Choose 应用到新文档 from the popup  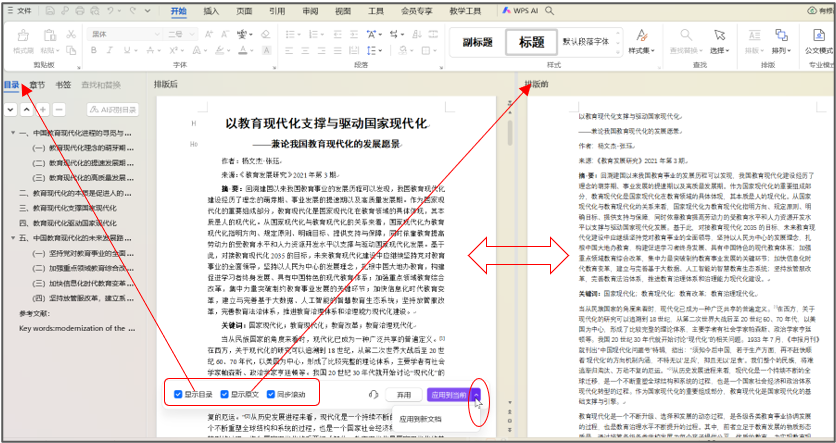coord(421,419)
